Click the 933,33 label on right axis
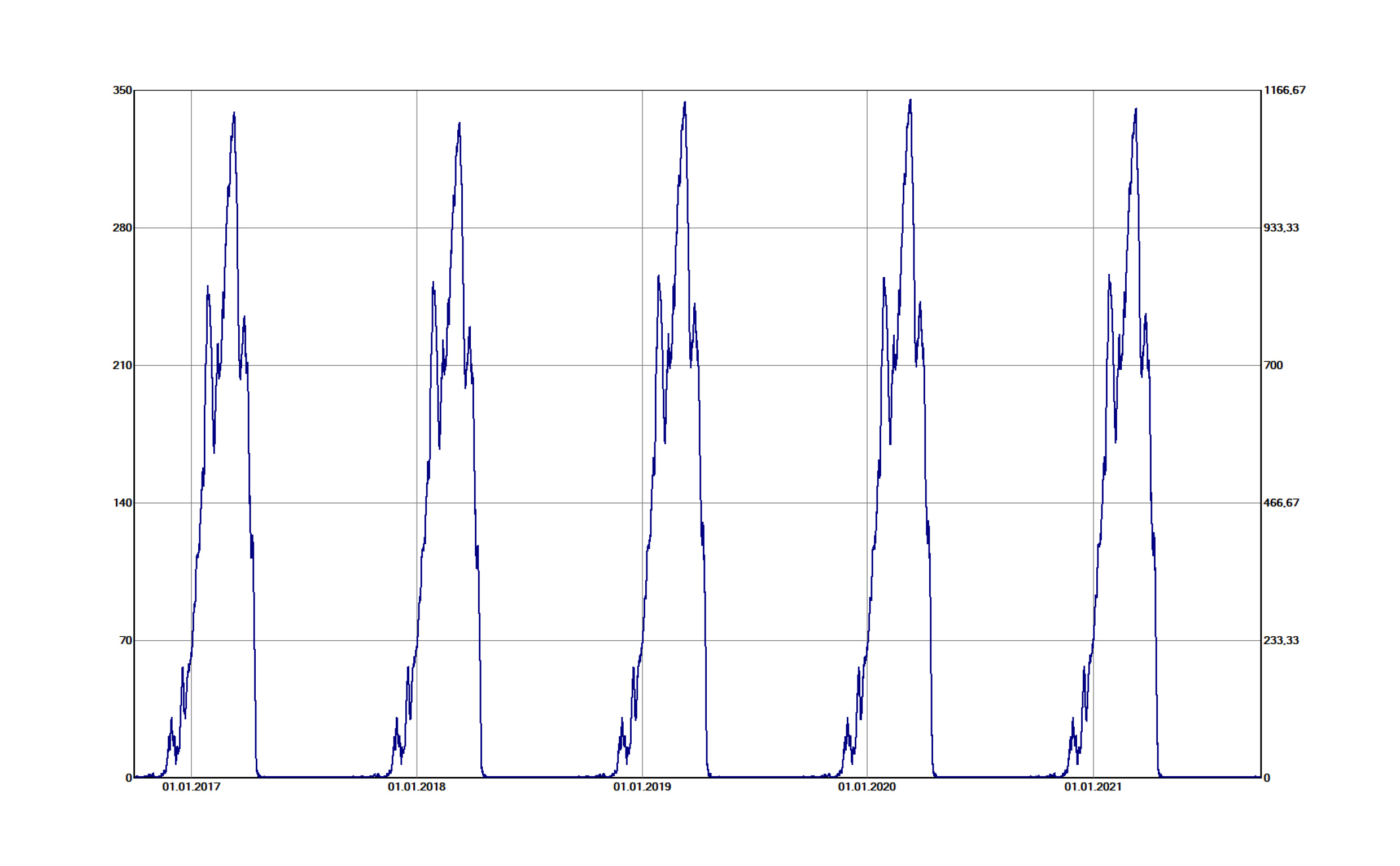 coord(1283,228)
